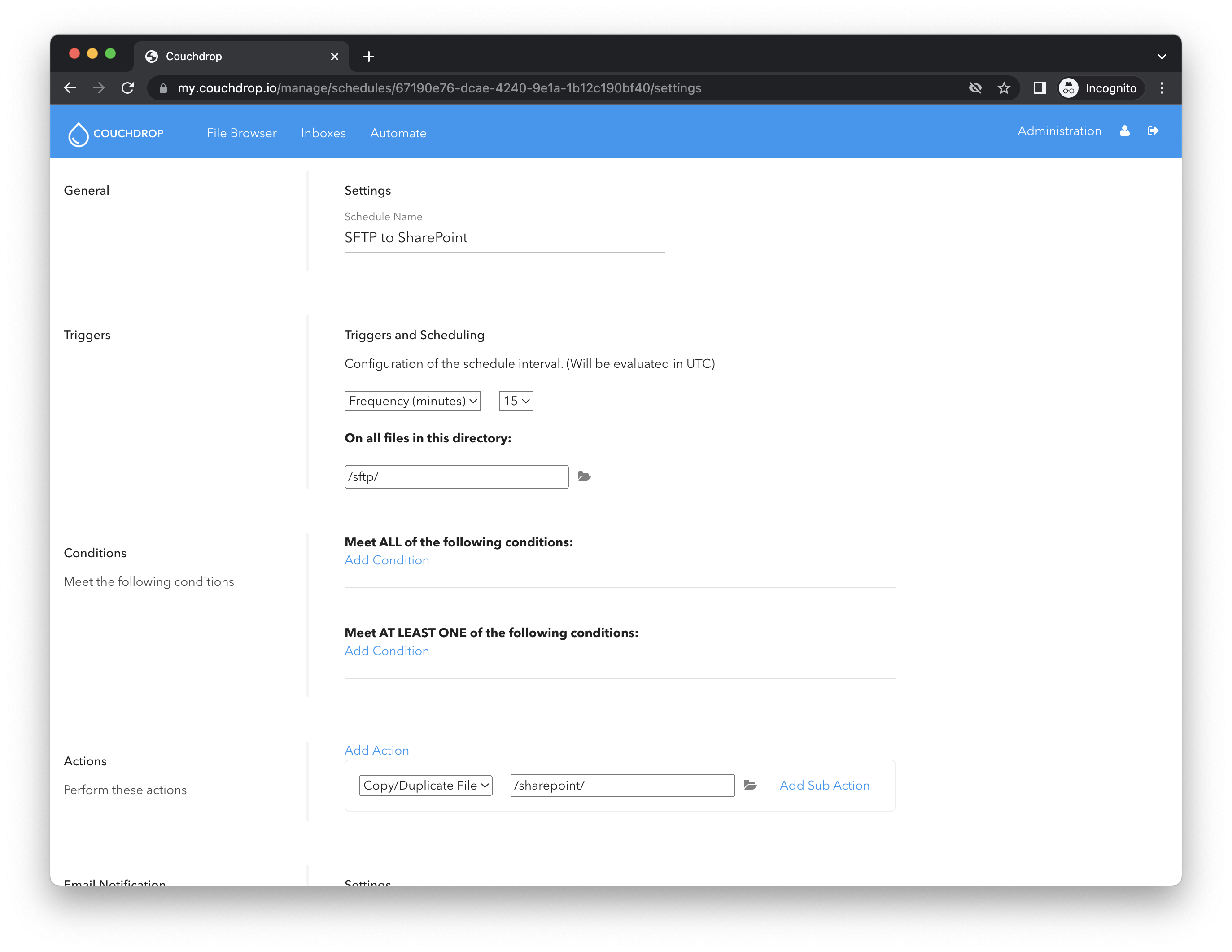Screen dimensions: 1232x952
Task: Open Inboxes menu
Action: (323, 133)
